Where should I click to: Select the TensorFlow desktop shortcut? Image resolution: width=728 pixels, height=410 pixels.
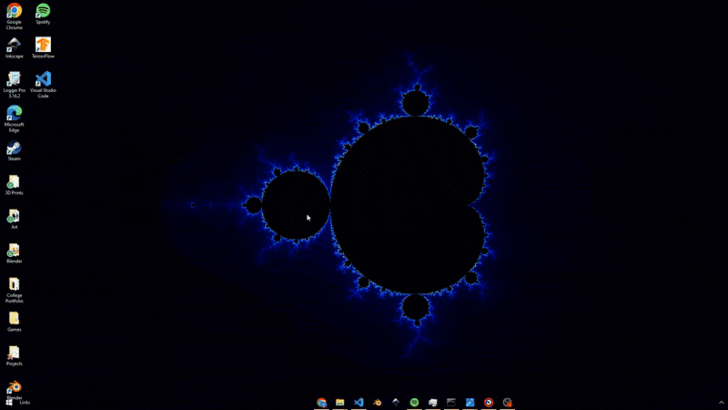[x=43, y=47]
